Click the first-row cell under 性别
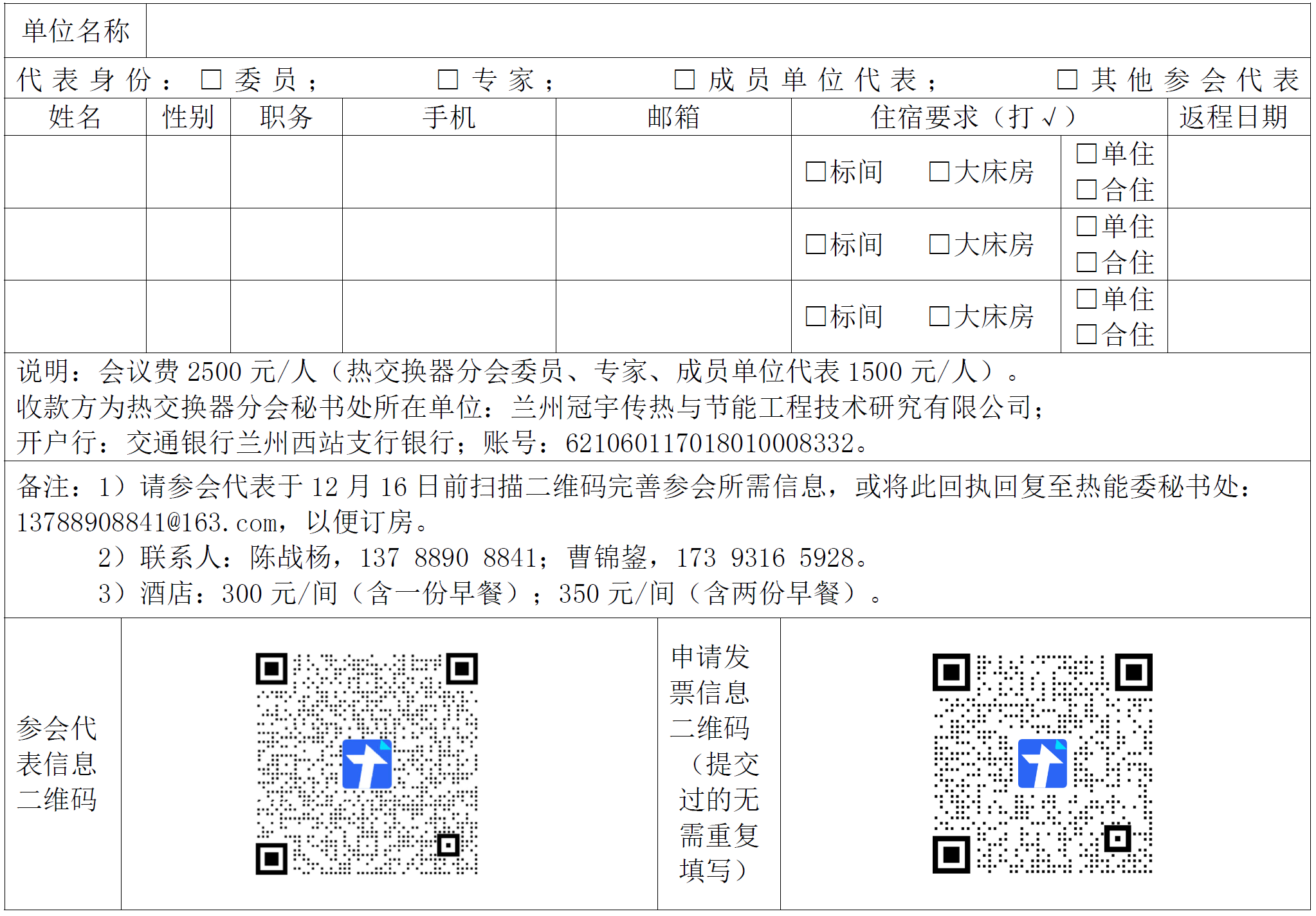The image size is (1316, 916). coord(188,172)
